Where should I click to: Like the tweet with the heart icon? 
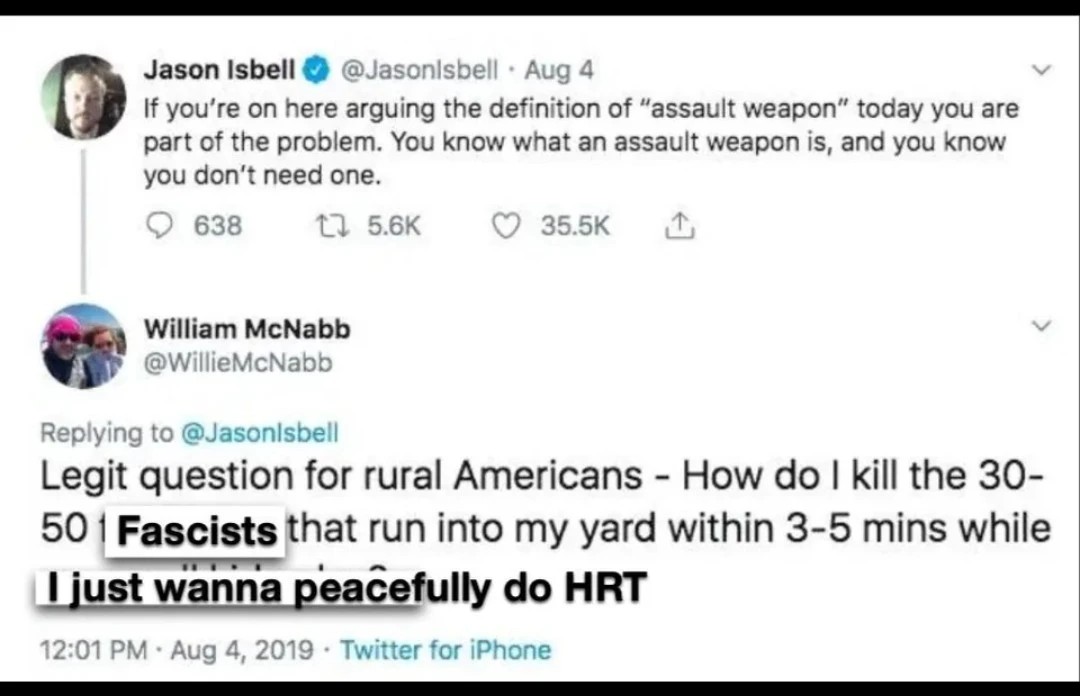click(x=507, y=226)
